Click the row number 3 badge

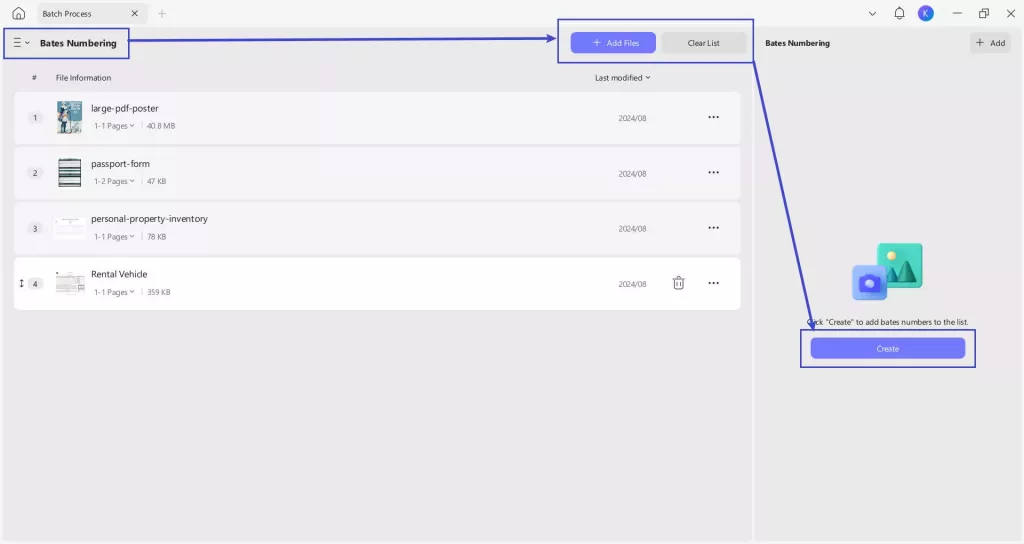[35, 229]
